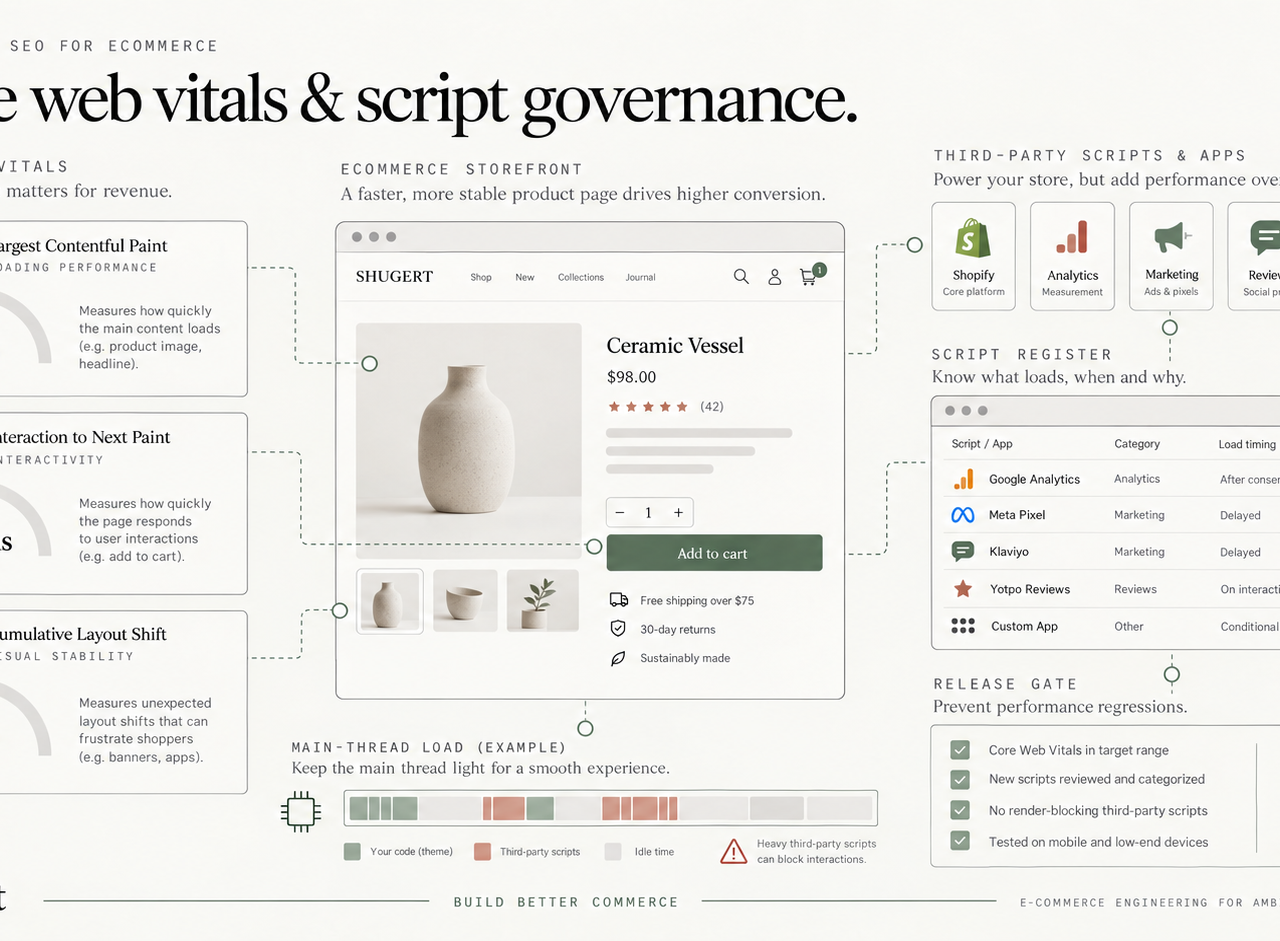Toggle Tested on mobile and low-end devices checkbox
The width and height of the screenshot is (1280, 941).
tap(960, 841)
